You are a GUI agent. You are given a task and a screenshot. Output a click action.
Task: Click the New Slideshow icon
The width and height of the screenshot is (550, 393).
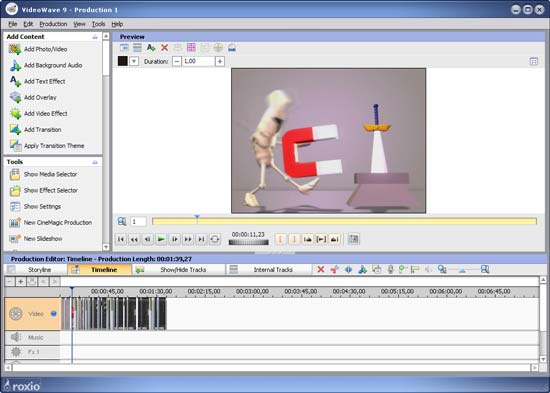point(15,239)
